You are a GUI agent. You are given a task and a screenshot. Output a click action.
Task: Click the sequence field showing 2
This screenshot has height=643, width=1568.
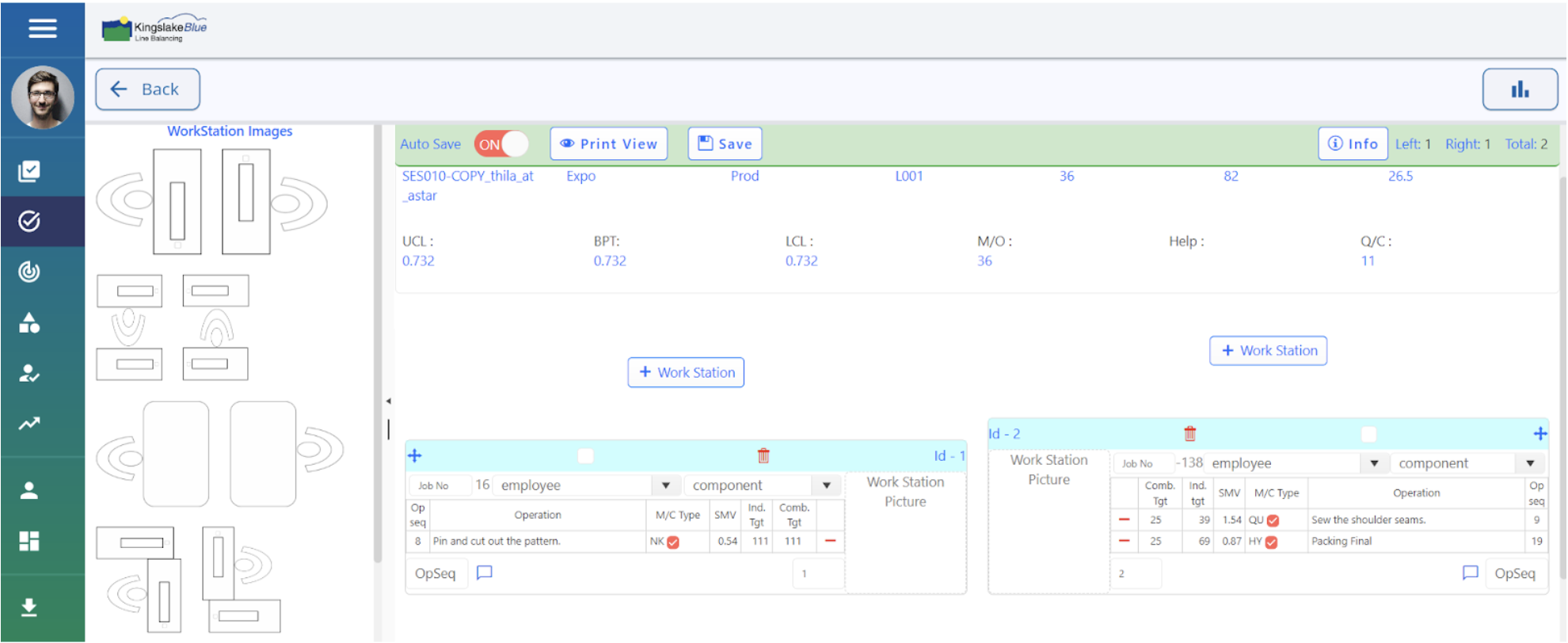click(x=1136, y=573)
